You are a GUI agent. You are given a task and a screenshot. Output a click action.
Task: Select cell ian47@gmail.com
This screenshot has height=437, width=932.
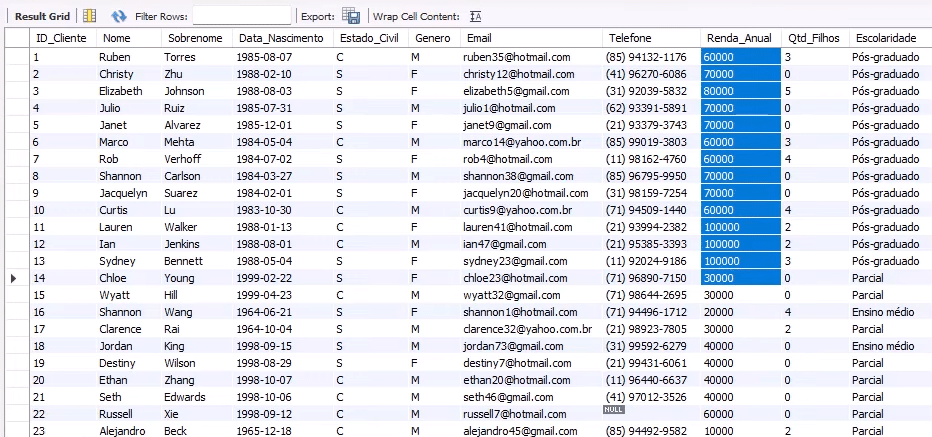pyautogui.click(x=505, y=244)
